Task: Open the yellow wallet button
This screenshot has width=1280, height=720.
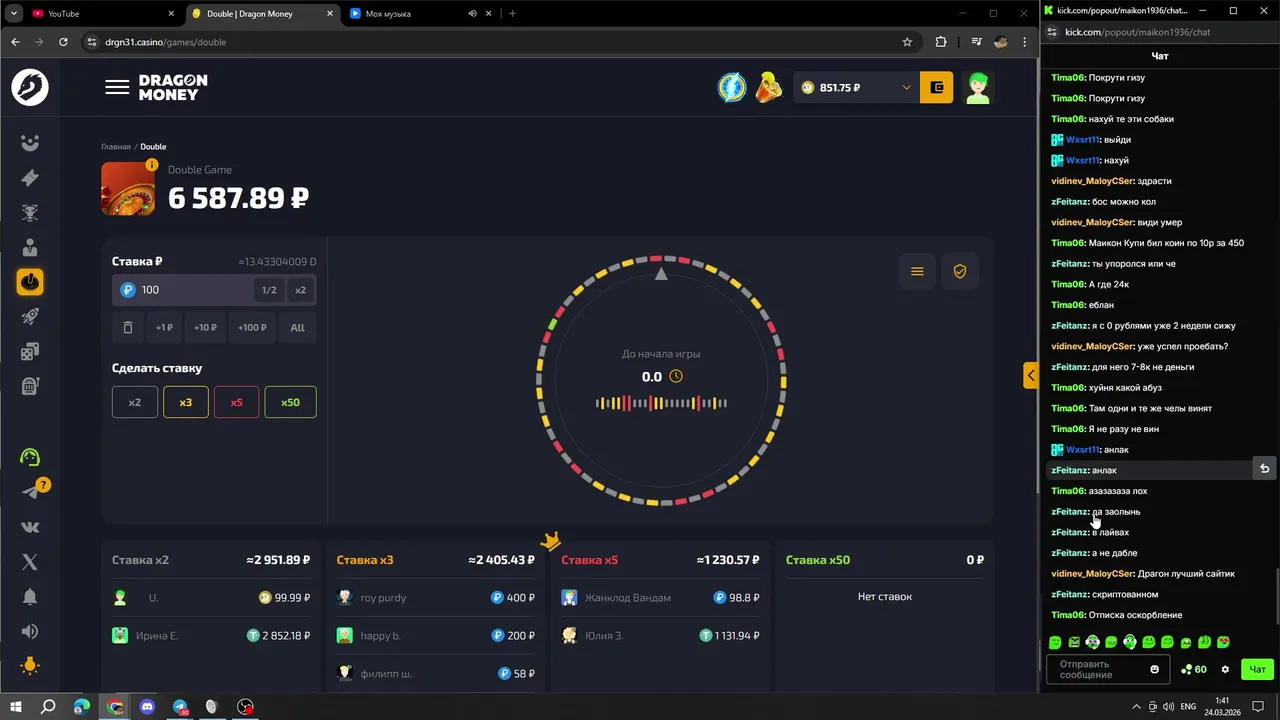Action: click(937, 87)
